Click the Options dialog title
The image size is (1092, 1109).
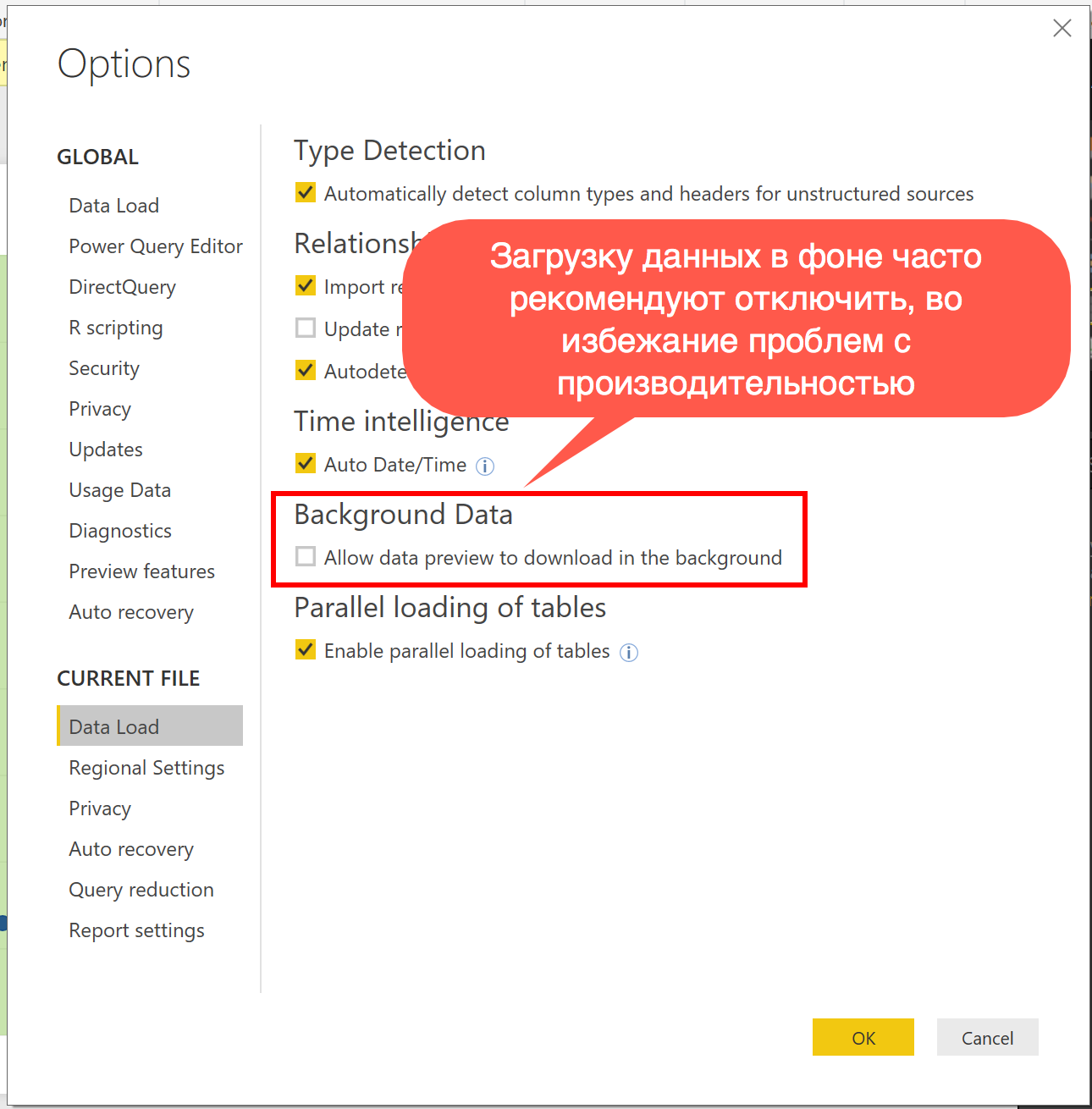point(124,63)
